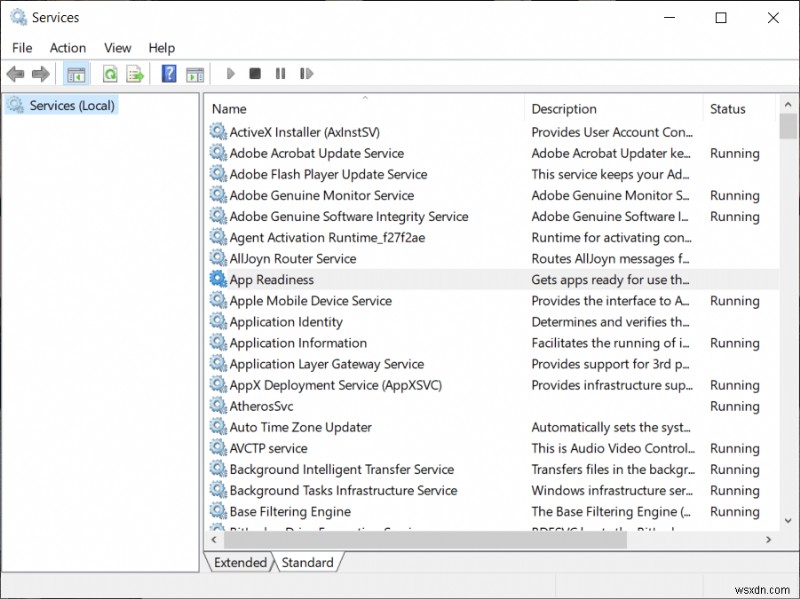Viewport: 800px width, 599px height.
Task: Open the Action menu
Action: click(67, 47)
